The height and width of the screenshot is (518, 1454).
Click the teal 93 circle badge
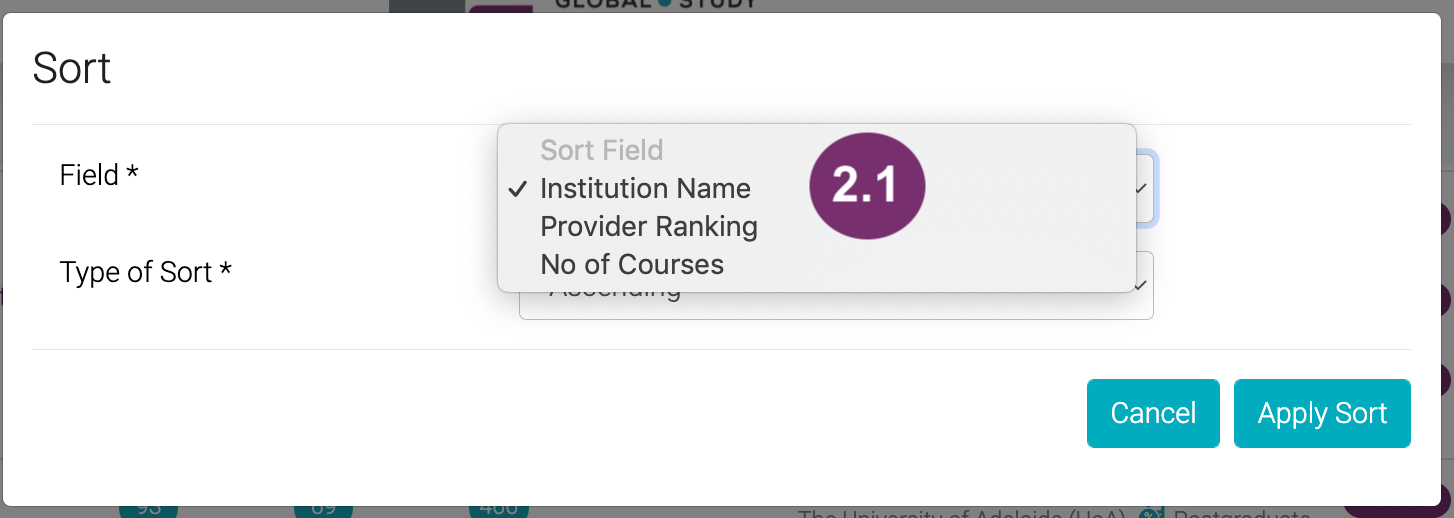pyautogui.click(x=148, y=510)
